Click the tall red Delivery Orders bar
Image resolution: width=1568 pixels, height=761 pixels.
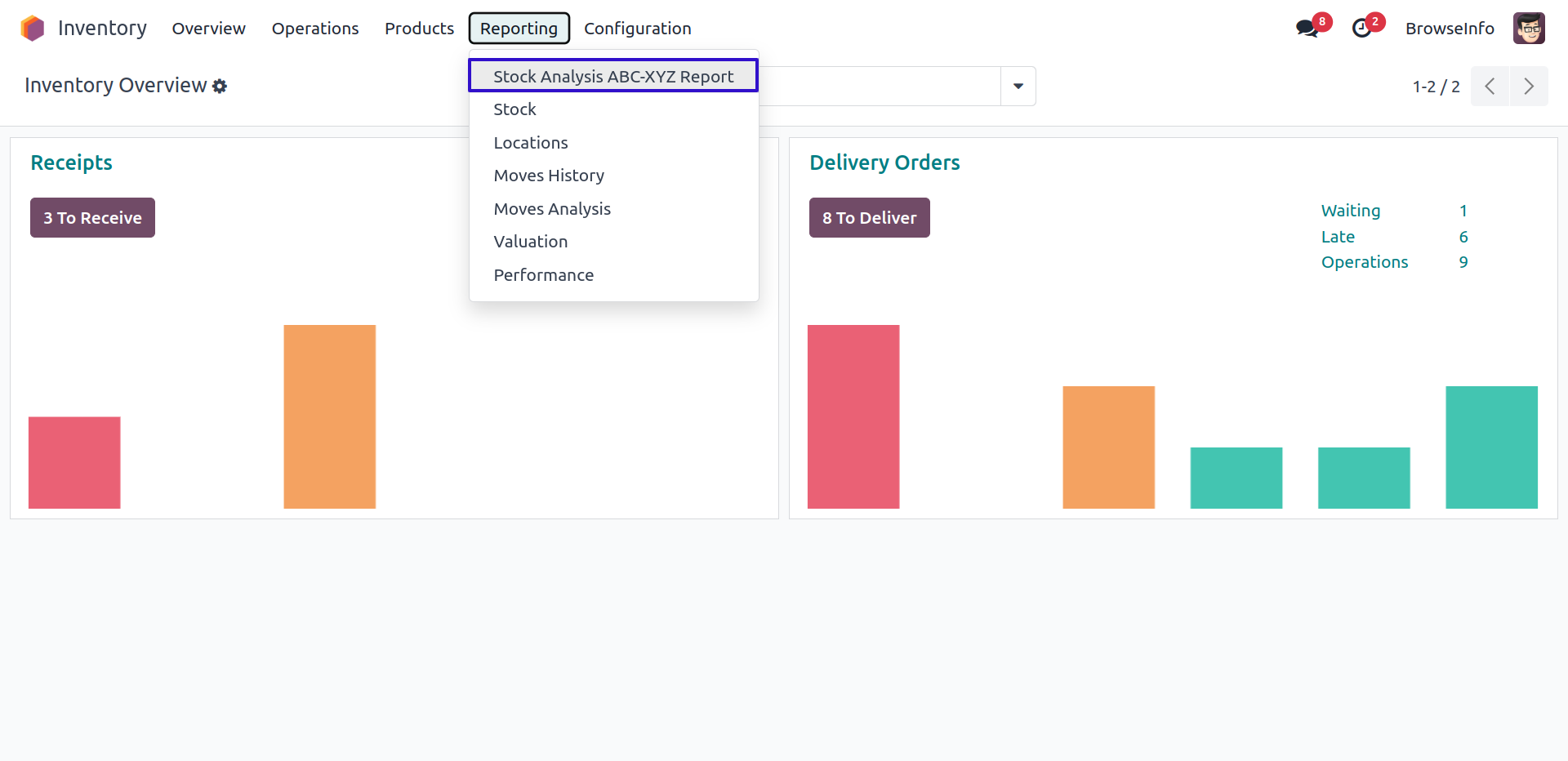(853, 416)
